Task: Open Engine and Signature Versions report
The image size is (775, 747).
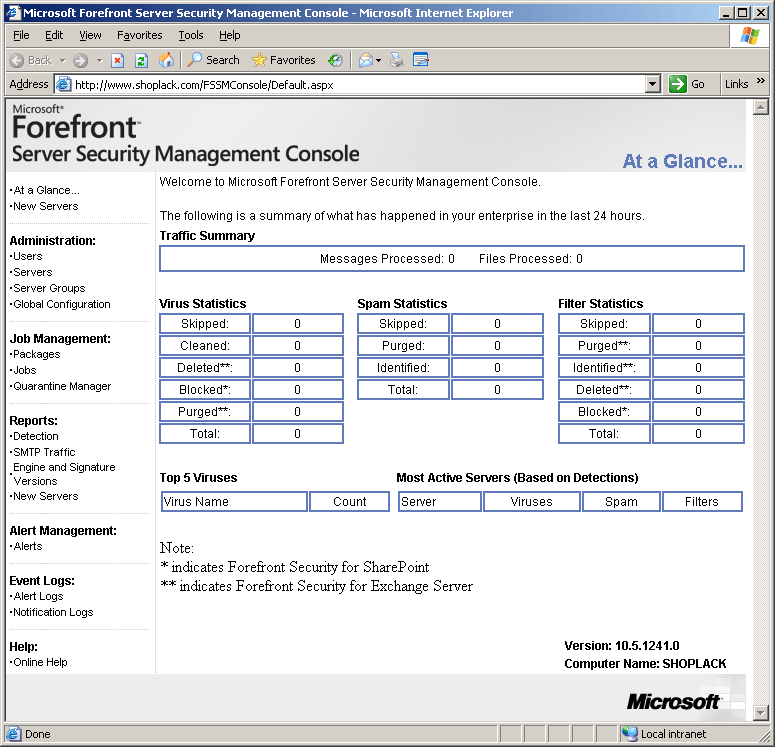Action: point(64,474)
